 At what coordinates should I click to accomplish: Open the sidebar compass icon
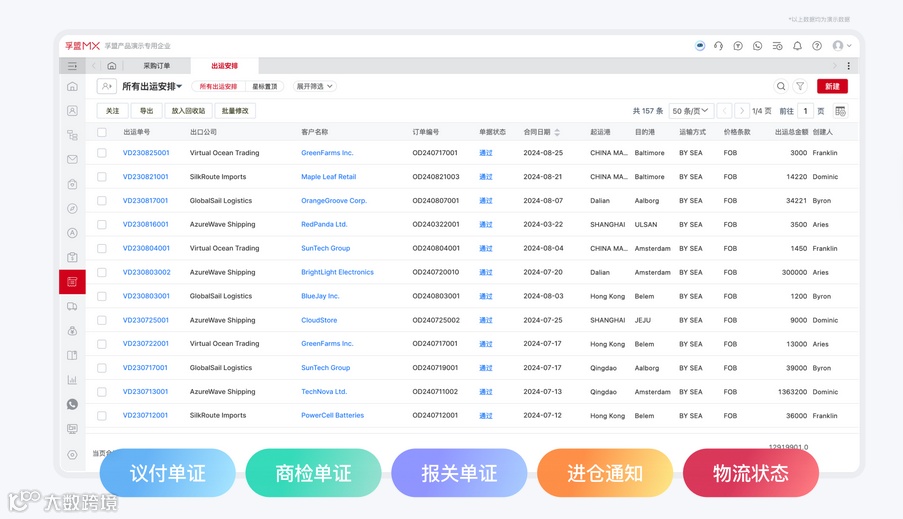coord(72,209)
